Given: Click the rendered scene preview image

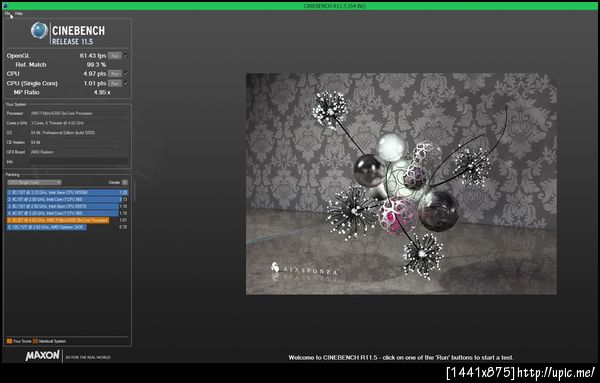Looking at the screenshot, I should 401,184.
